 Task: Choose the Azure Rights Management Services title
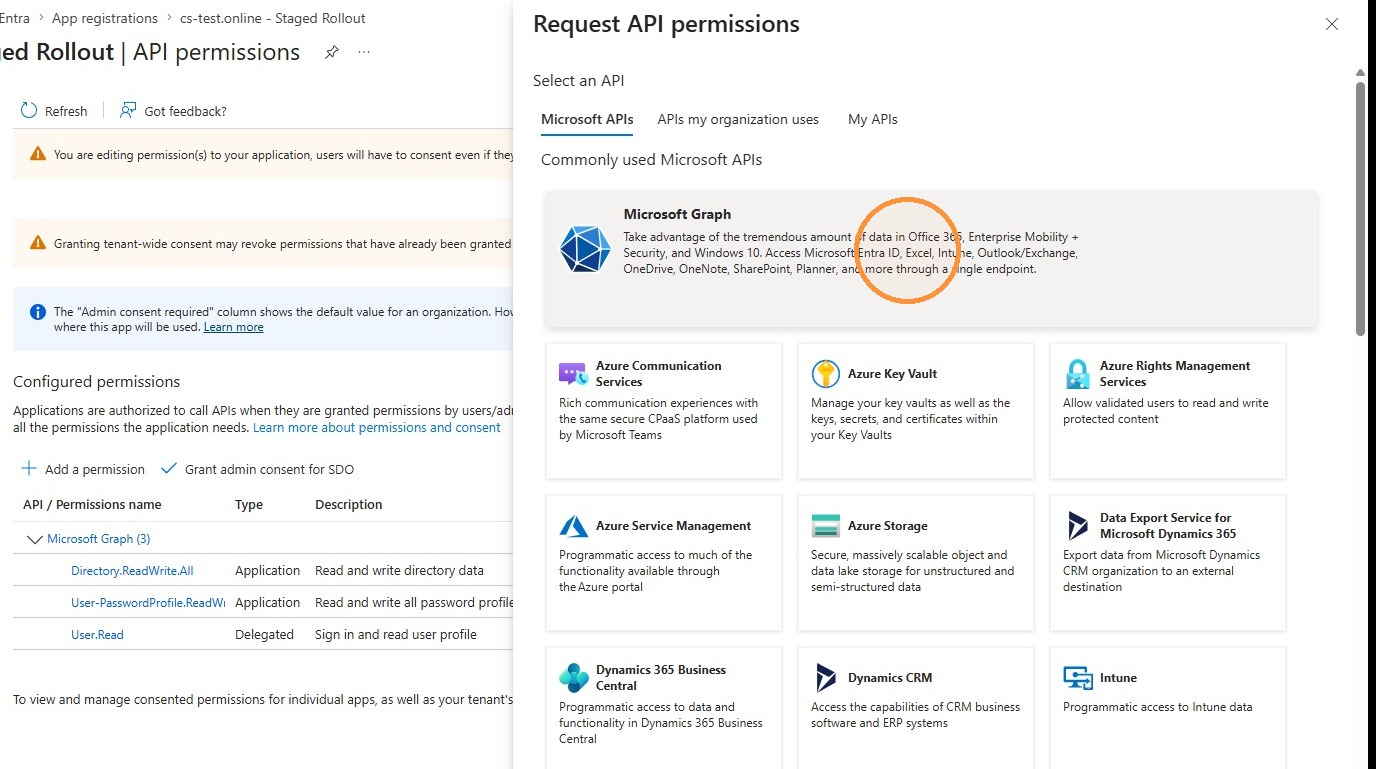click(x=1175, y=374)
